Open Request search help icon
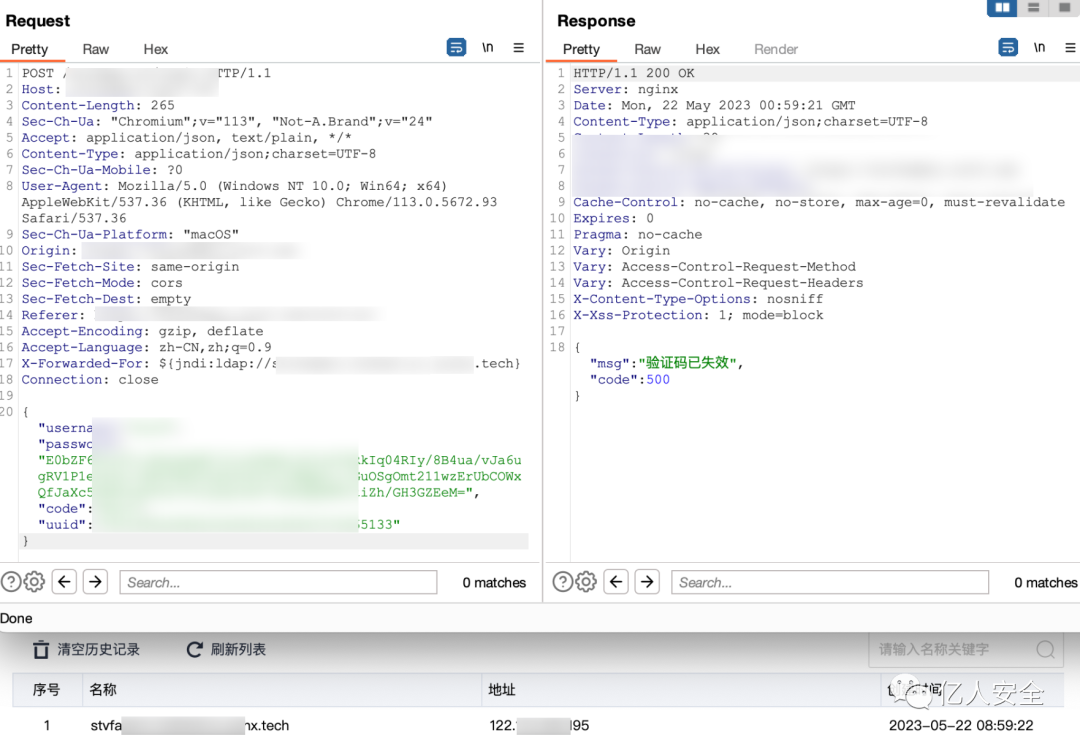Screen dimensions: 1080x741 11,582
